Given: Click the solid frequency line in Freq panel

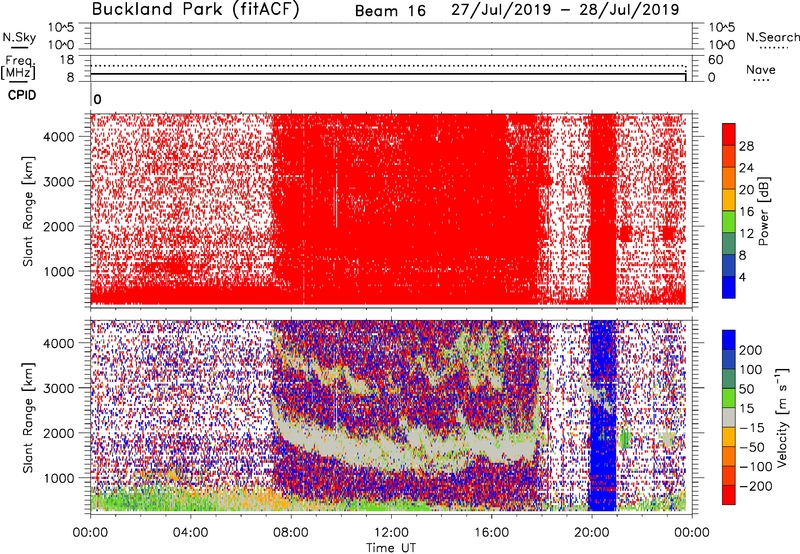Looking at the screenshot, I should coord(388,74).
